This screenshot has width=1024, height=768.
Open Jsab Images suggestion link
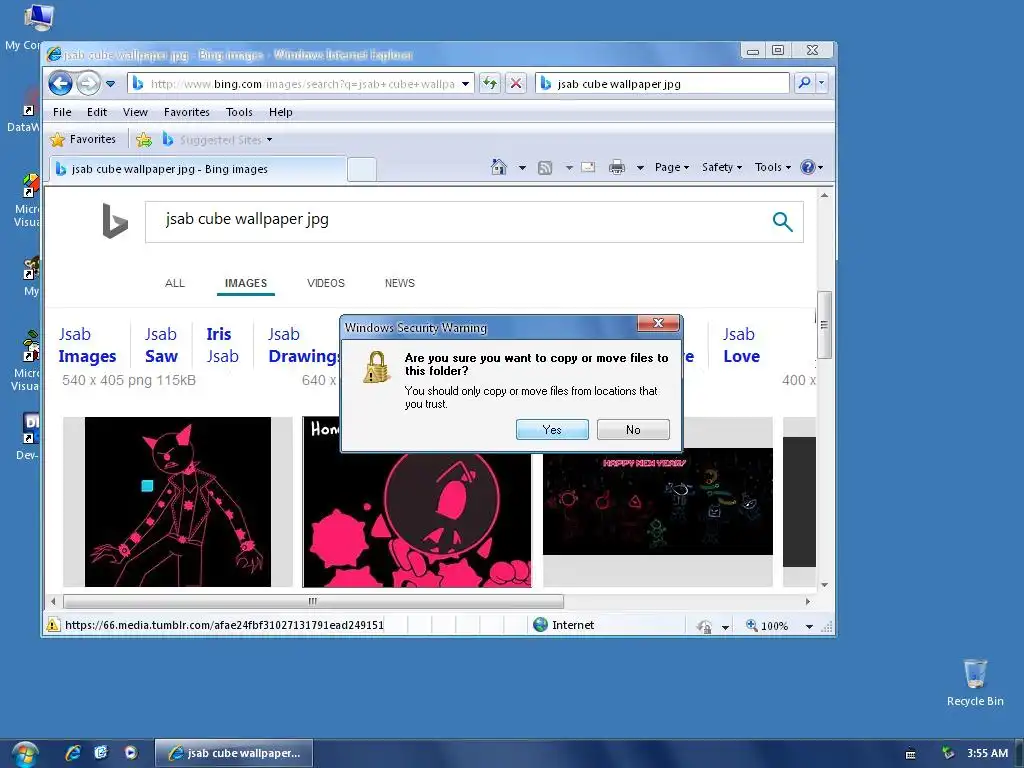point(87,345)
